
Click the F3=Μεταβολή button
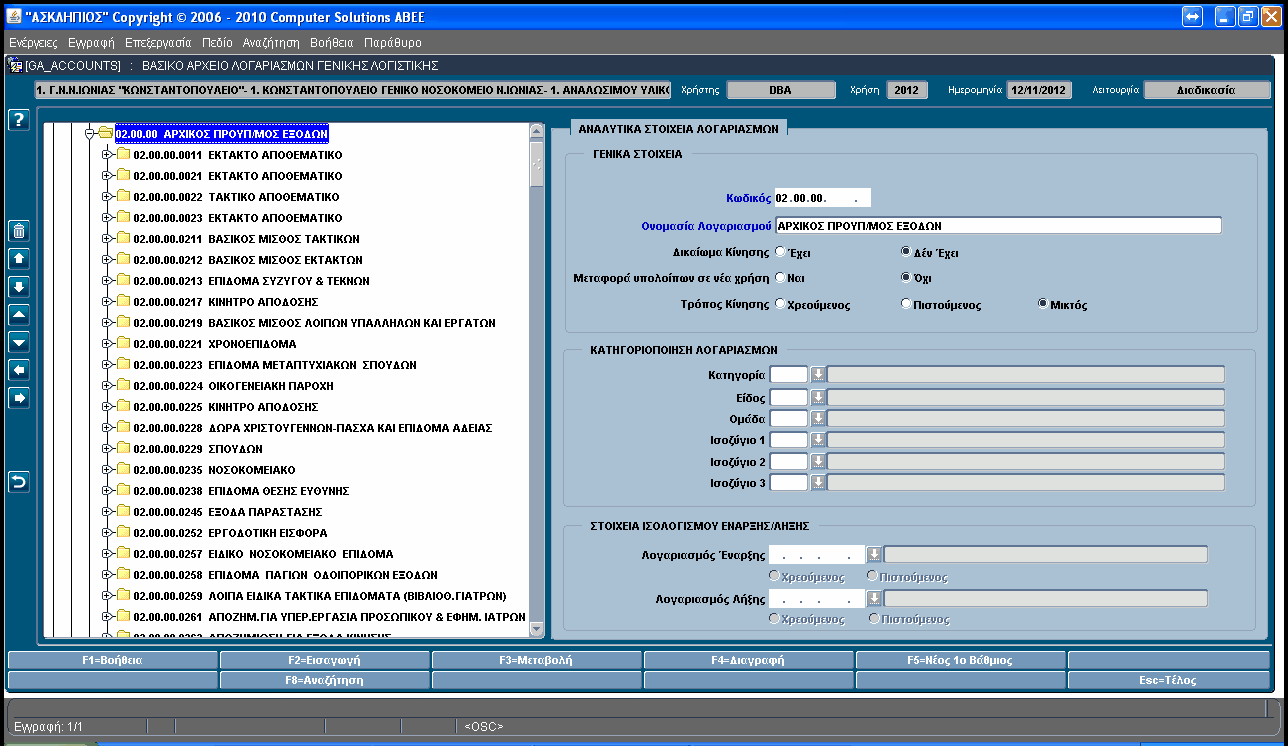click(x=536, y=660)
